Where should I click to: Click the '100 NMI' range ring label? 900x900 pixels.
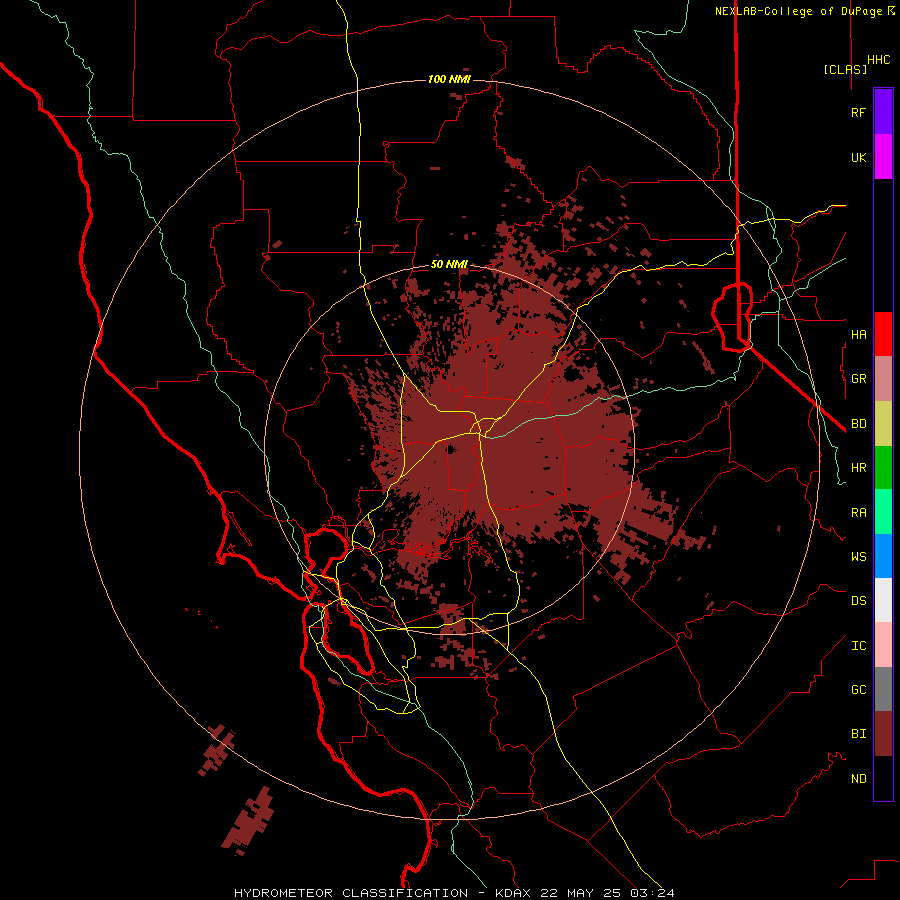pyautogui.click(x=449, y=79)
